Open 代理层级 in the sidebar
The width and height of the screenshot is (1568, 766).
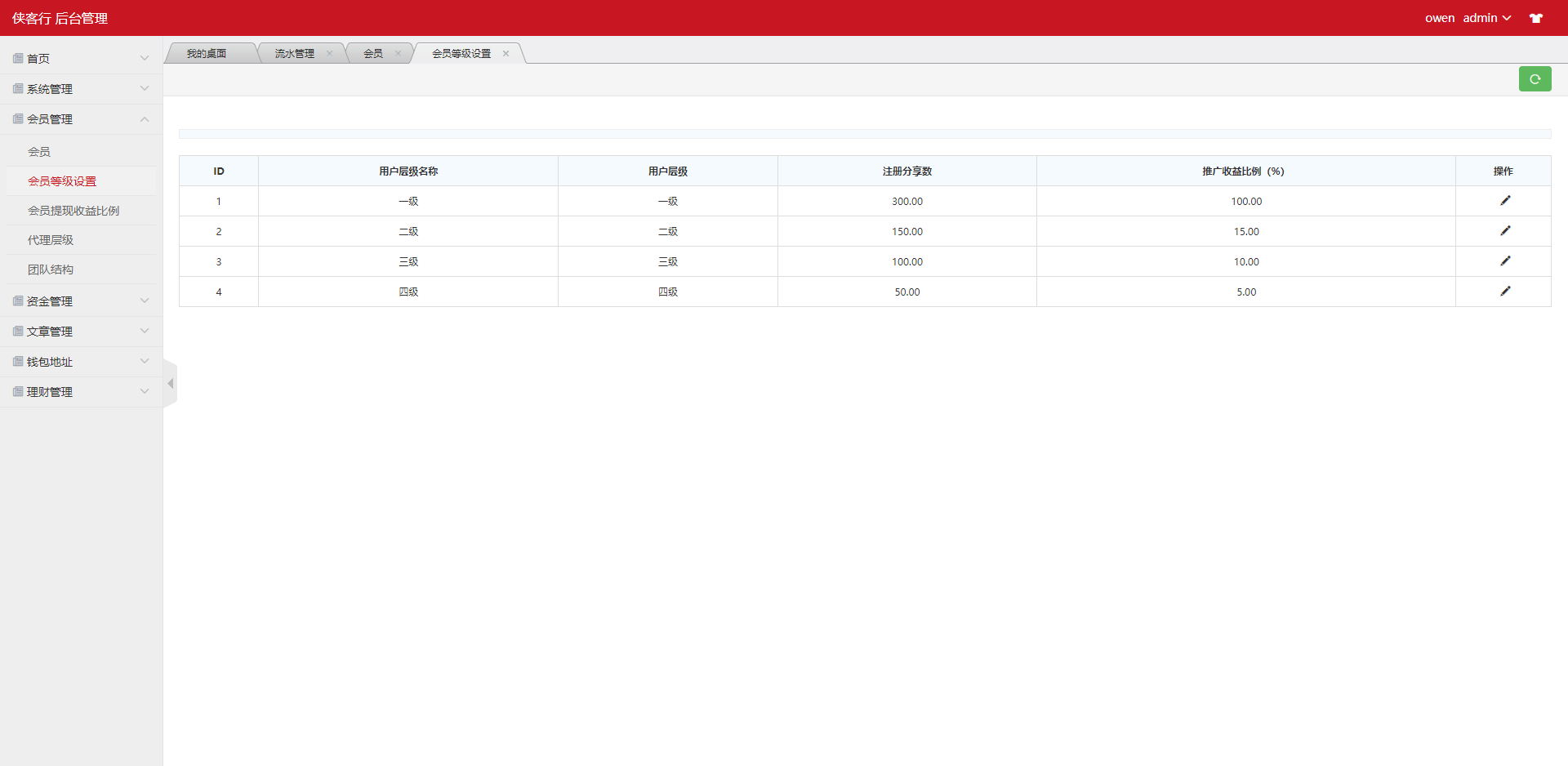point(51,240)
